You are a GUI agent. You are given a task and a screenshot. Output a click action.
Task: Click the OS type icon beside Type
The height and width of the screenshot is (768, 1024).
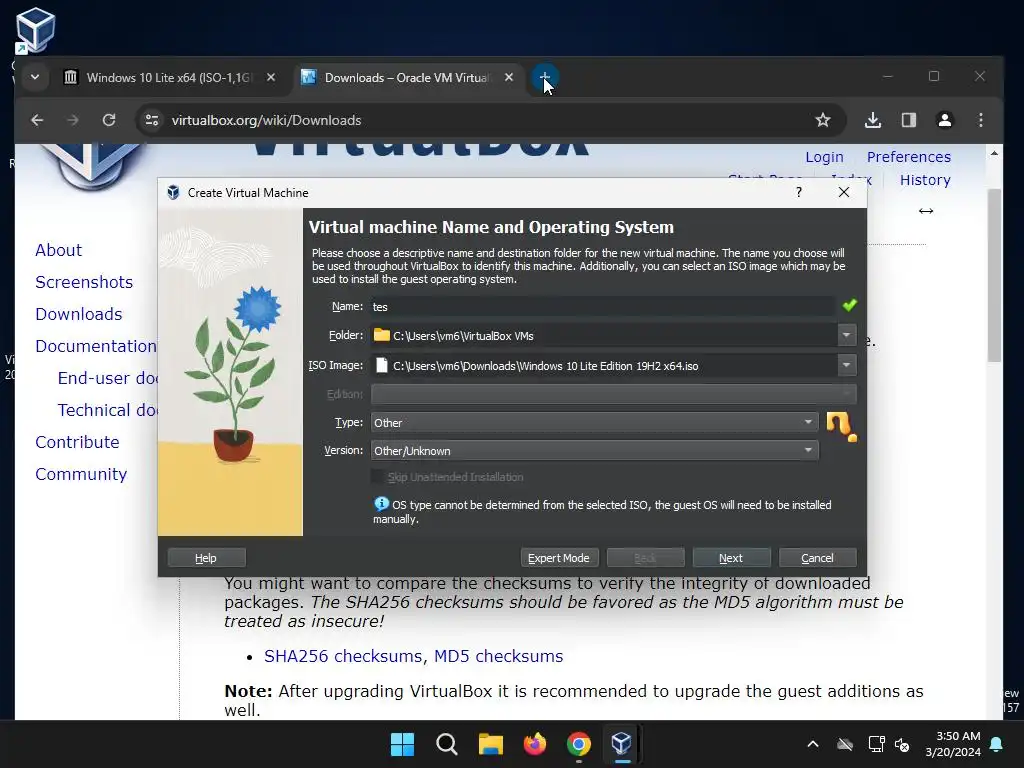click(x=841, y=426)
